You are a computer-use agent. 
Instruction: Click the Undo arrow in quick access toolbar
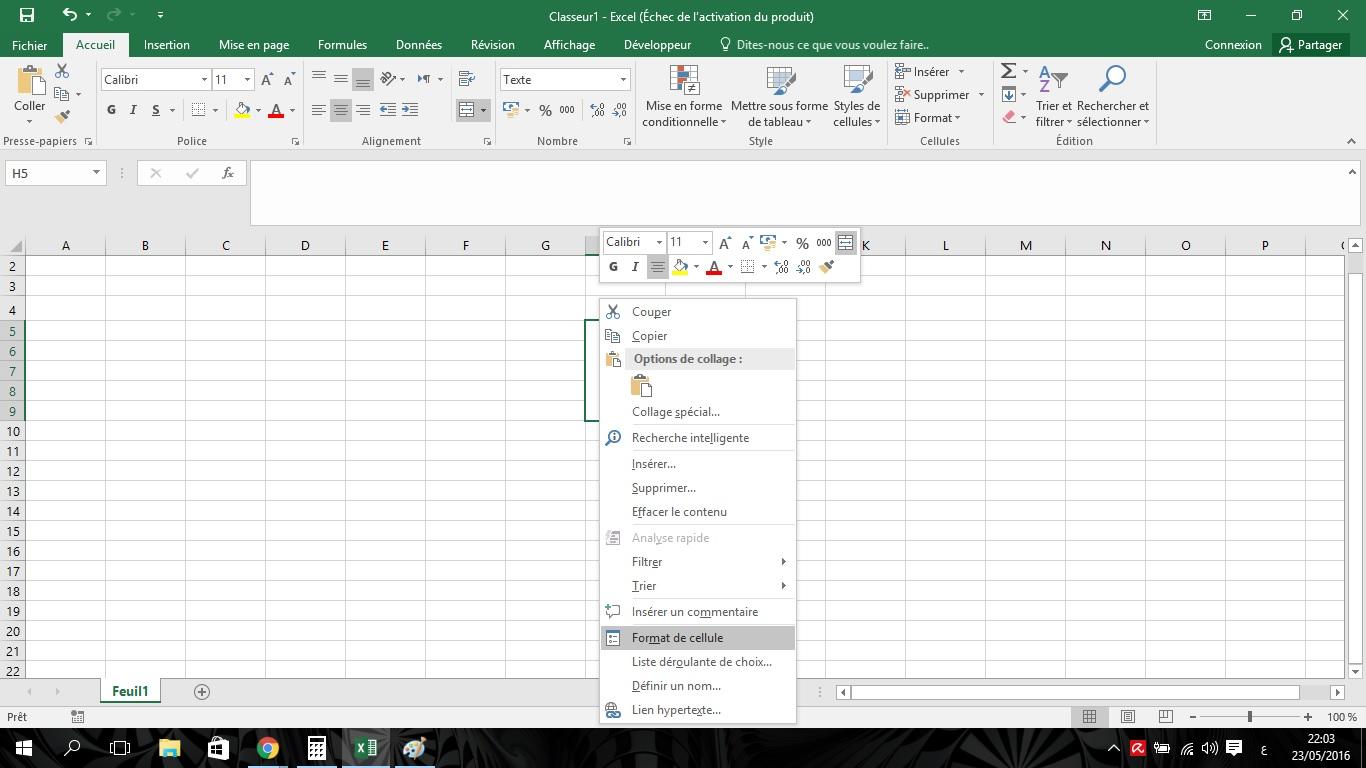(x=69, y=15)
